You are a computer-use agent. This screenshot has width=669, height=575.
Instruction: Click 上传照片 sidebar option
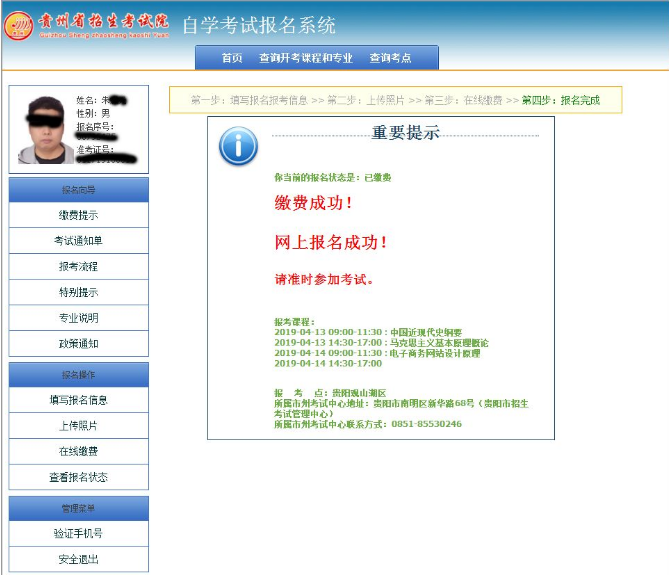click(78, 426)
